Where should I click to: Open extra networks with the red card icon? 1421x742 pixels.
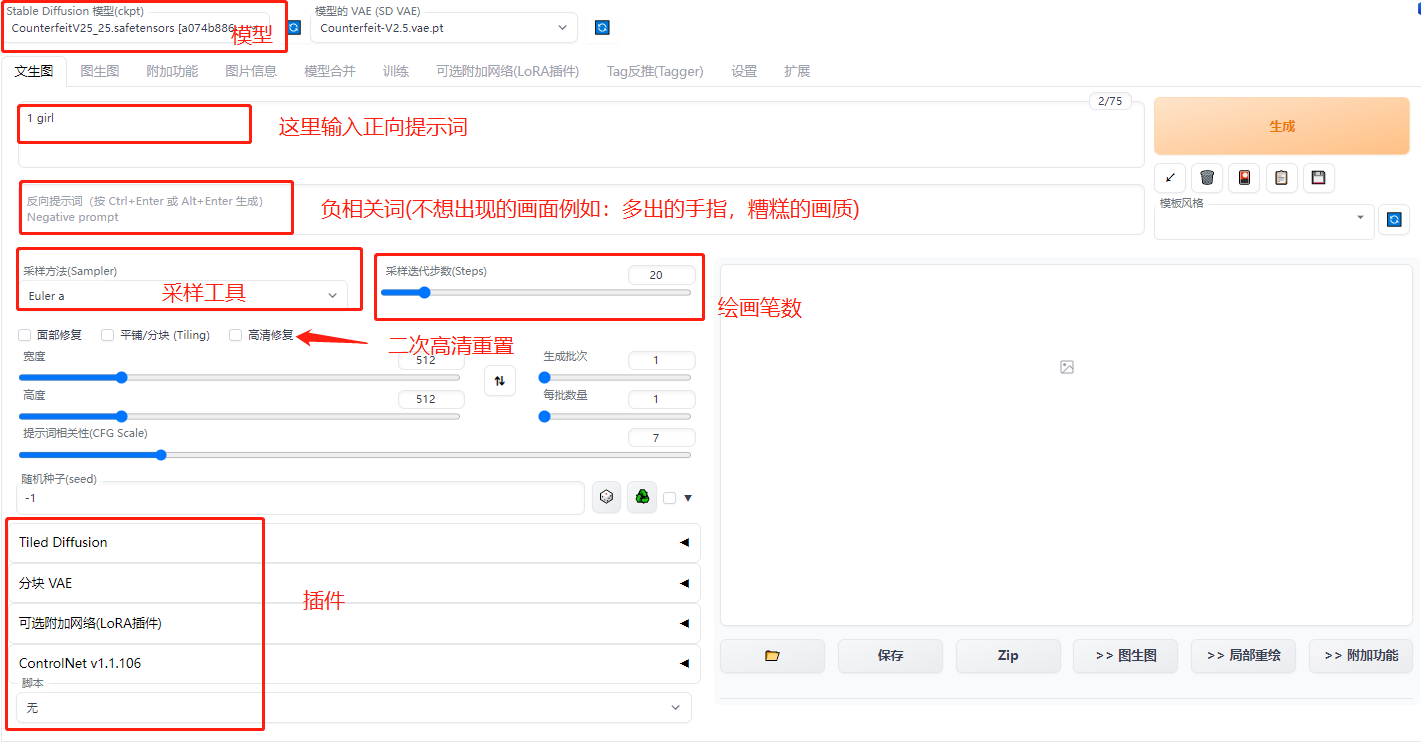tap(1244, 178)
